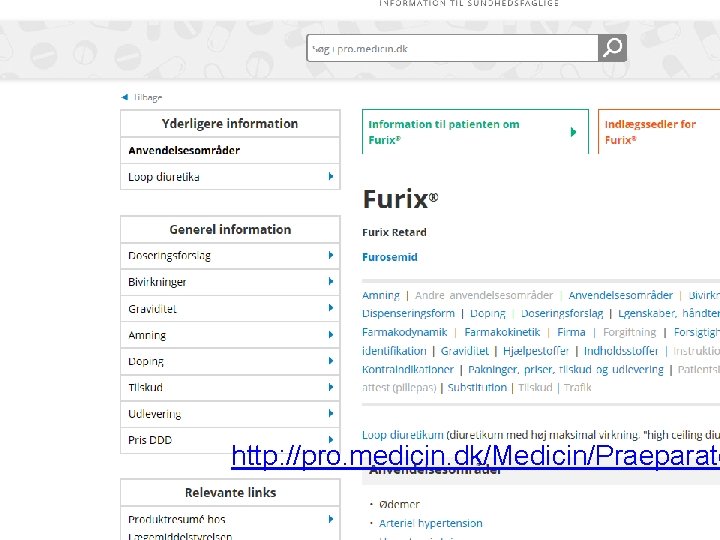Select Tilskud sidebar menu item

[230, 388]
